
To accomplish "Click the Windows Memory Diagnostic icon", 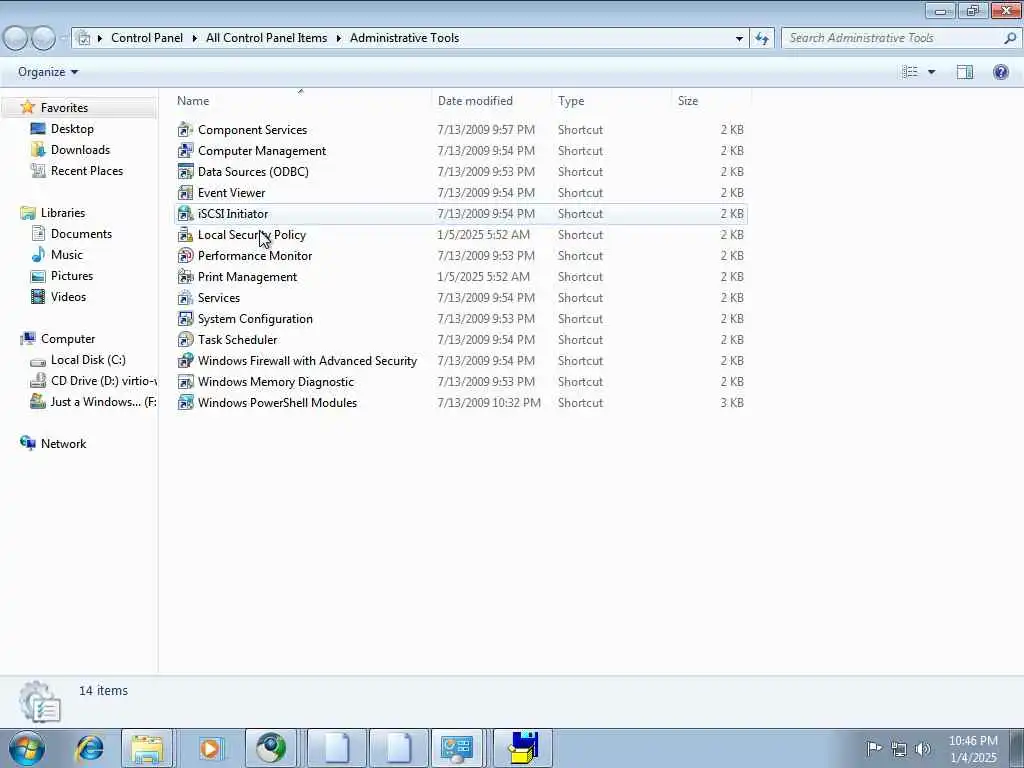I will coord(185,381).
